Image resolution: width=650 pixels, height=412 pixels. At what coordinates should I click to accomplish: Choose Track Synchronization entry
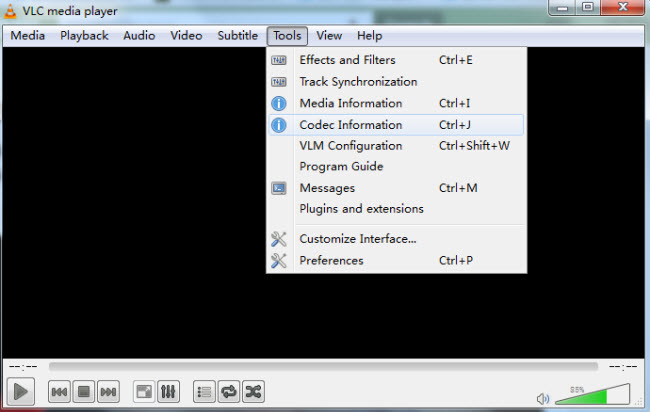(396, 82)
